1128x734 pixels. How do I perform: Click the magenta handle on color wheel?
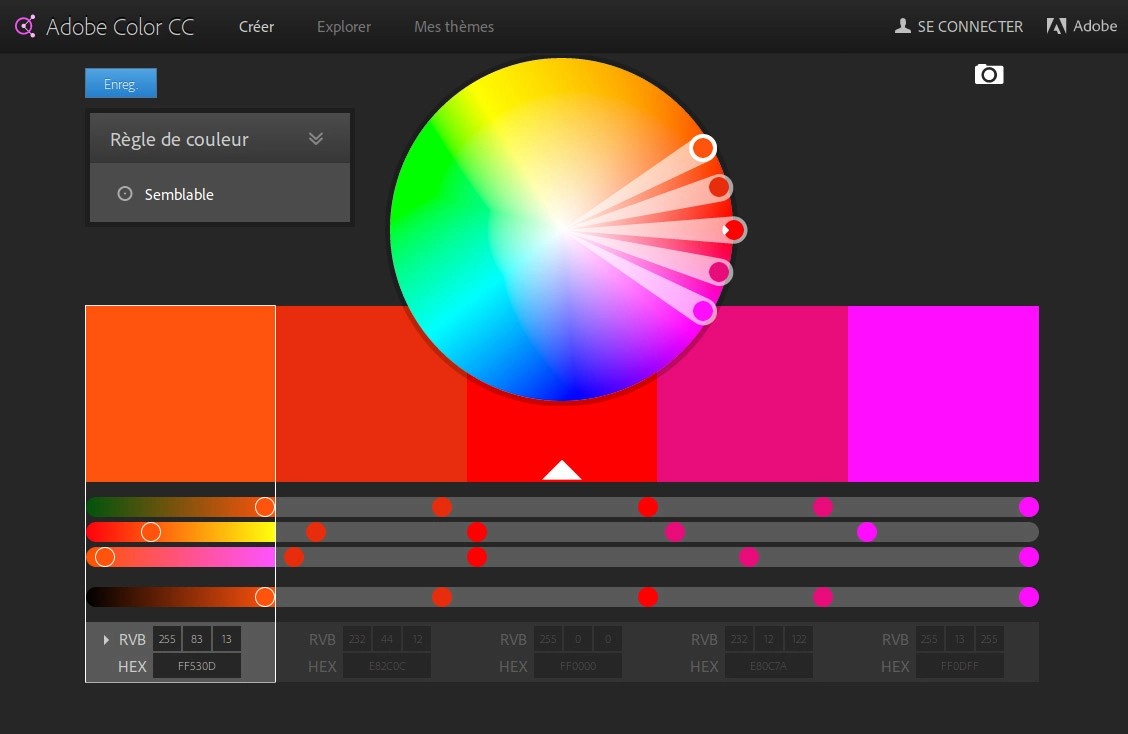[x=704, y=311]
